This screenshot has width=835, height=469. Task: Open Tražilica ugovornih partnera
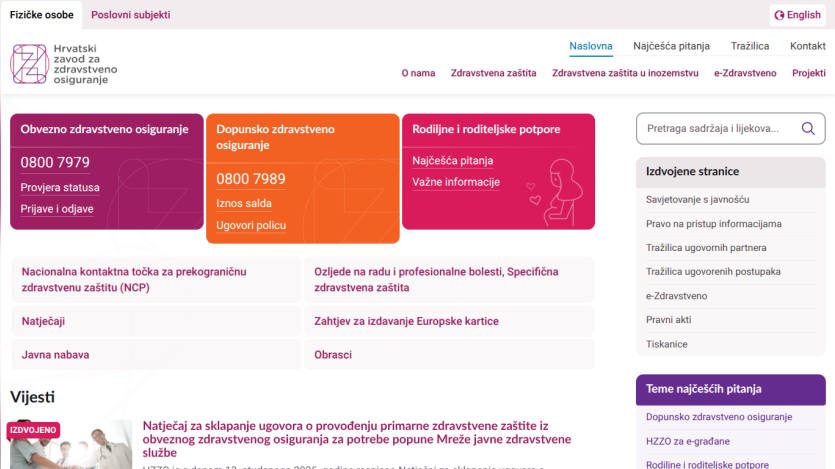click(x=706, y=248)
